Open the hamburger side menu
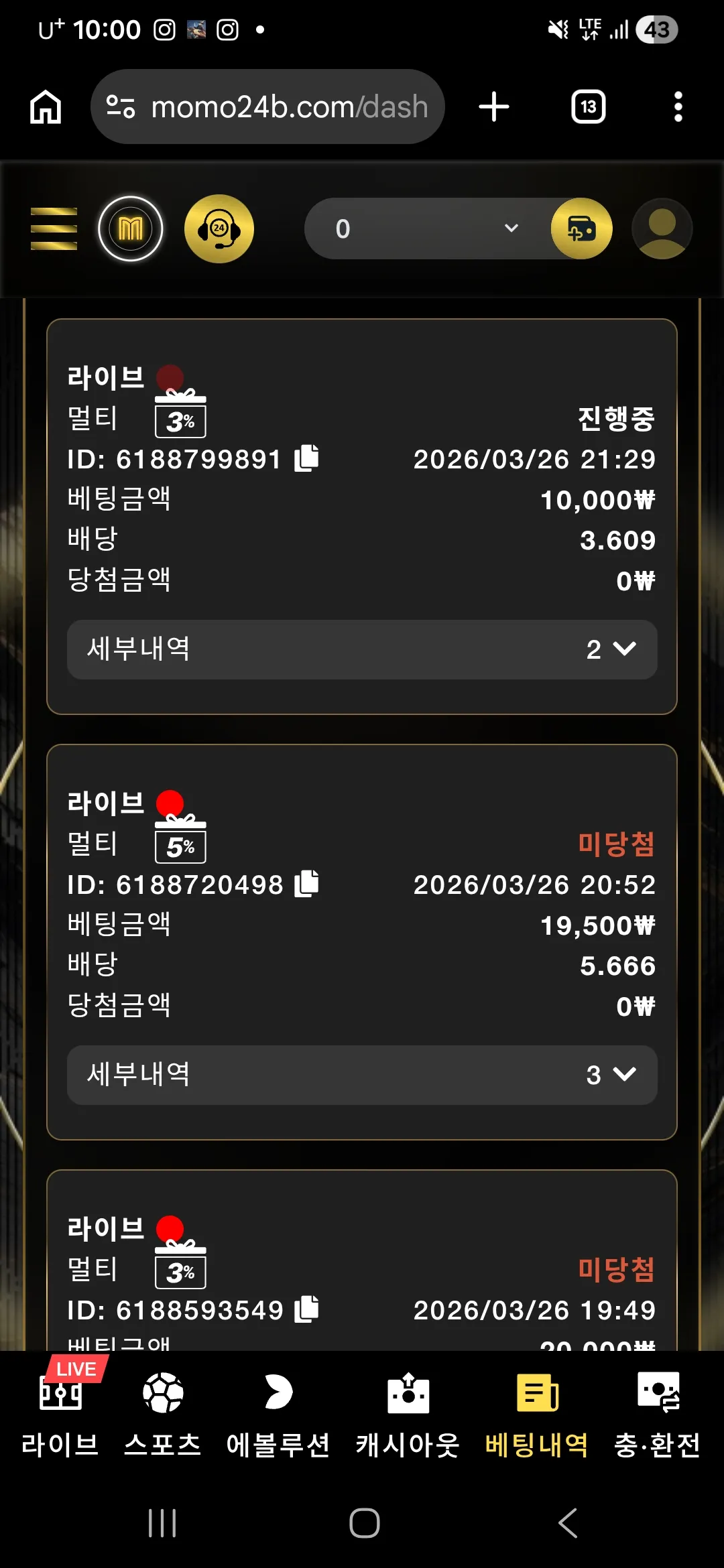The height and width of the screenshot is (1568, 724). [x=54, y=228]
